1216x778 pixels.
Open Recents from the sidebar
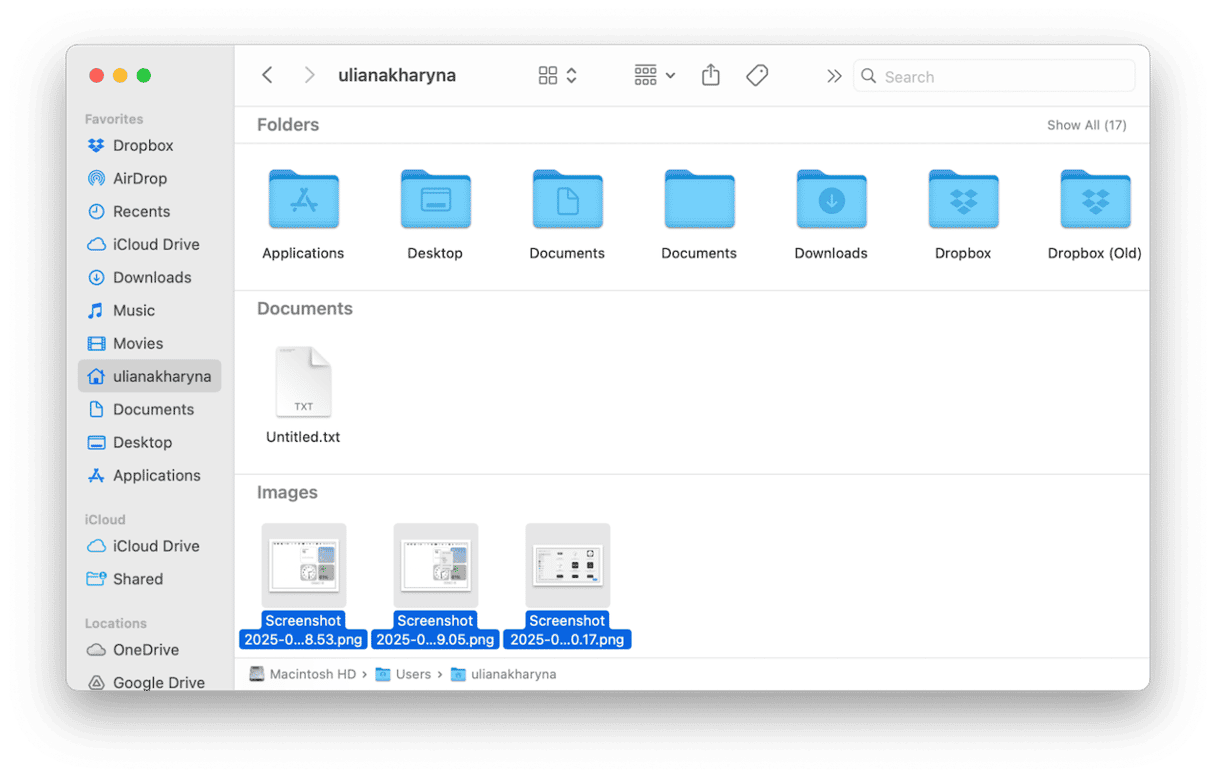pos(141,211)
